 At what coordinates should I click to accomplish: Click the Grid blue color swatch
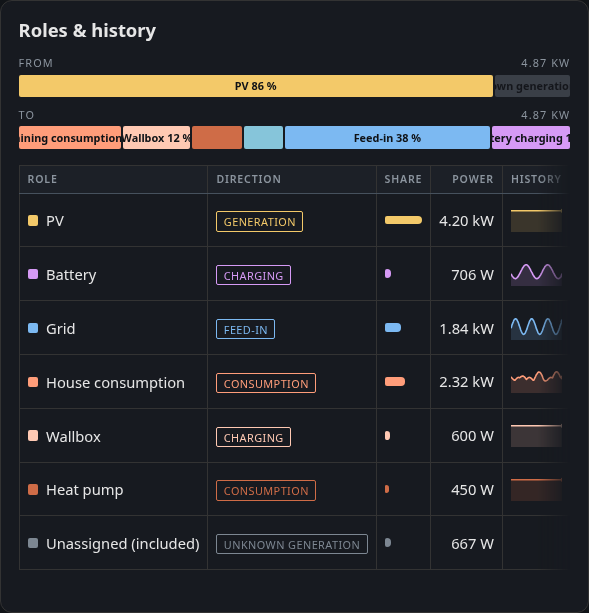pos(33,328)
